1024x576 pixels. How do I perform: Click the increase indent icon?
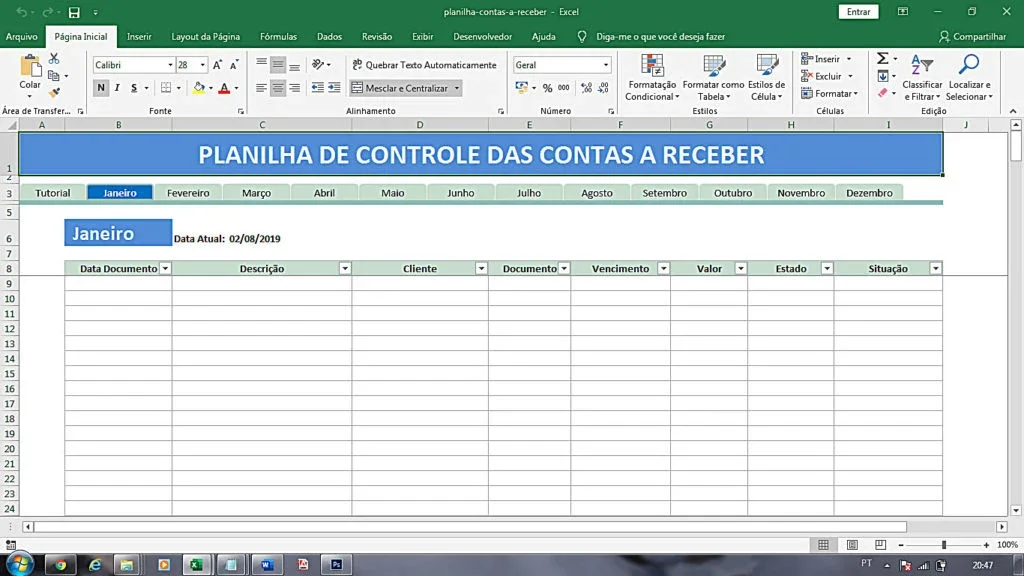click(x=334, y=88)
